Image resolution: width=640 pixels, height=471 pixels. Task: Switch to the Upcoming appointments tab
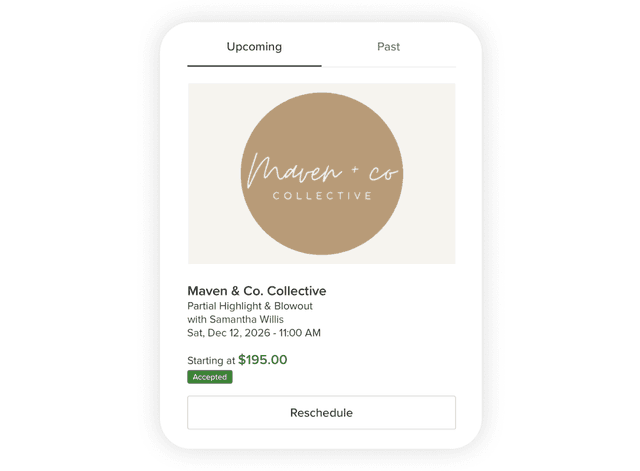[254, 47]
